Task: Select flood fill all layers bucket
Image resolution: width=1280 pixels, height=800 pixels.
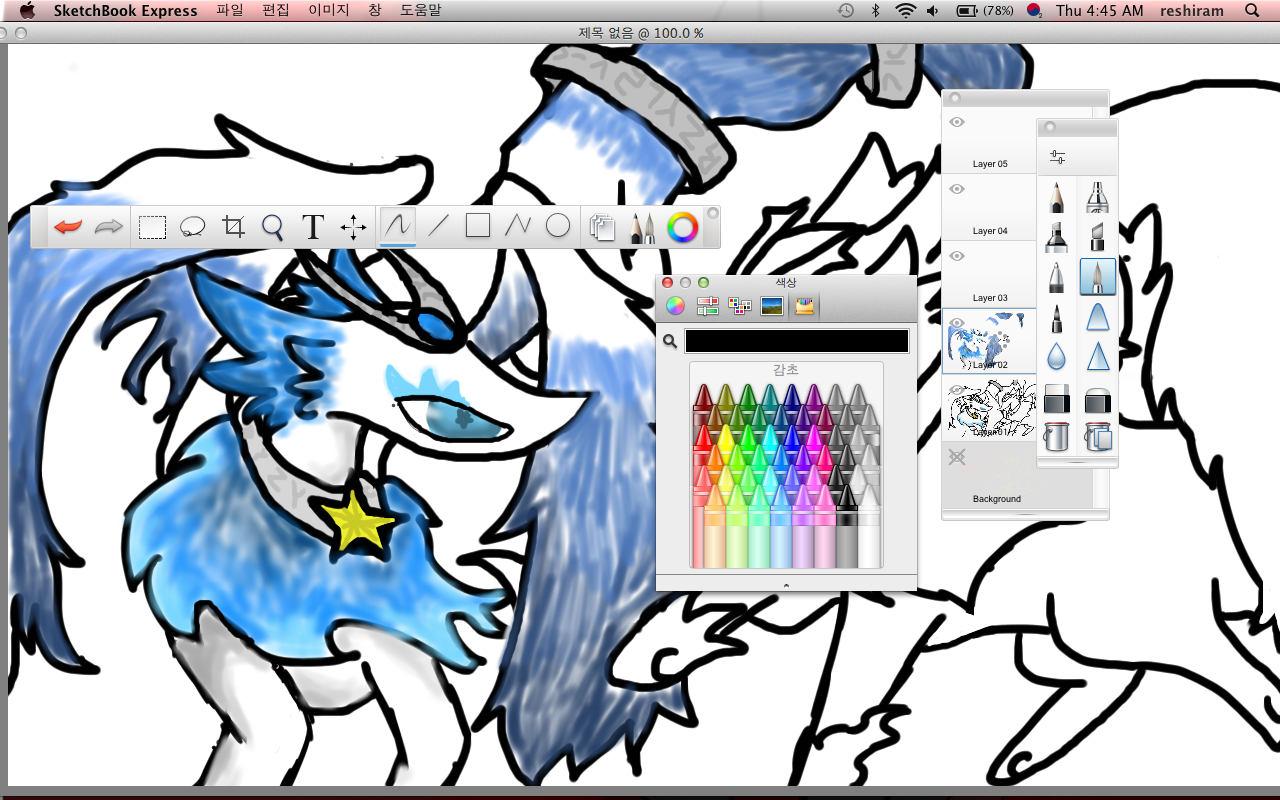Action: click(x=1097, y=436)
